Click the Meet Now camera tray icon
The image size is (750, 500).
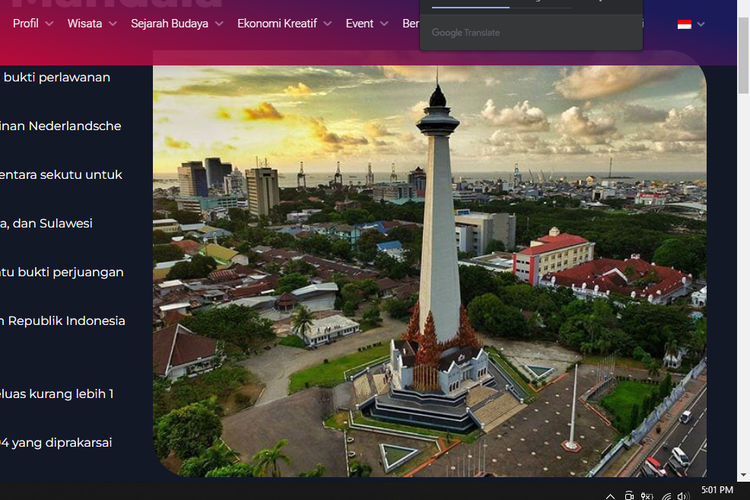click(629, 496)
